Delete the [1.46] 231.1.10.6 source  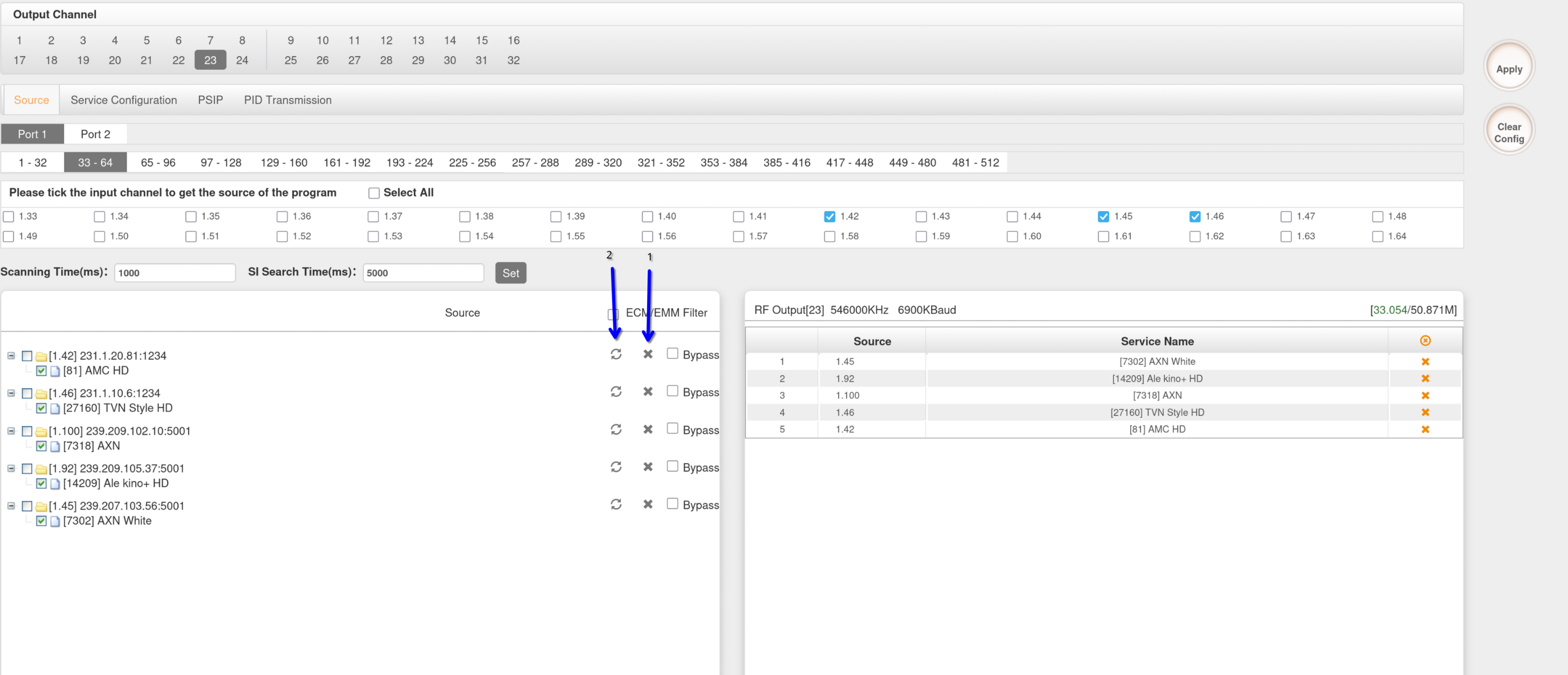[648, 392]
